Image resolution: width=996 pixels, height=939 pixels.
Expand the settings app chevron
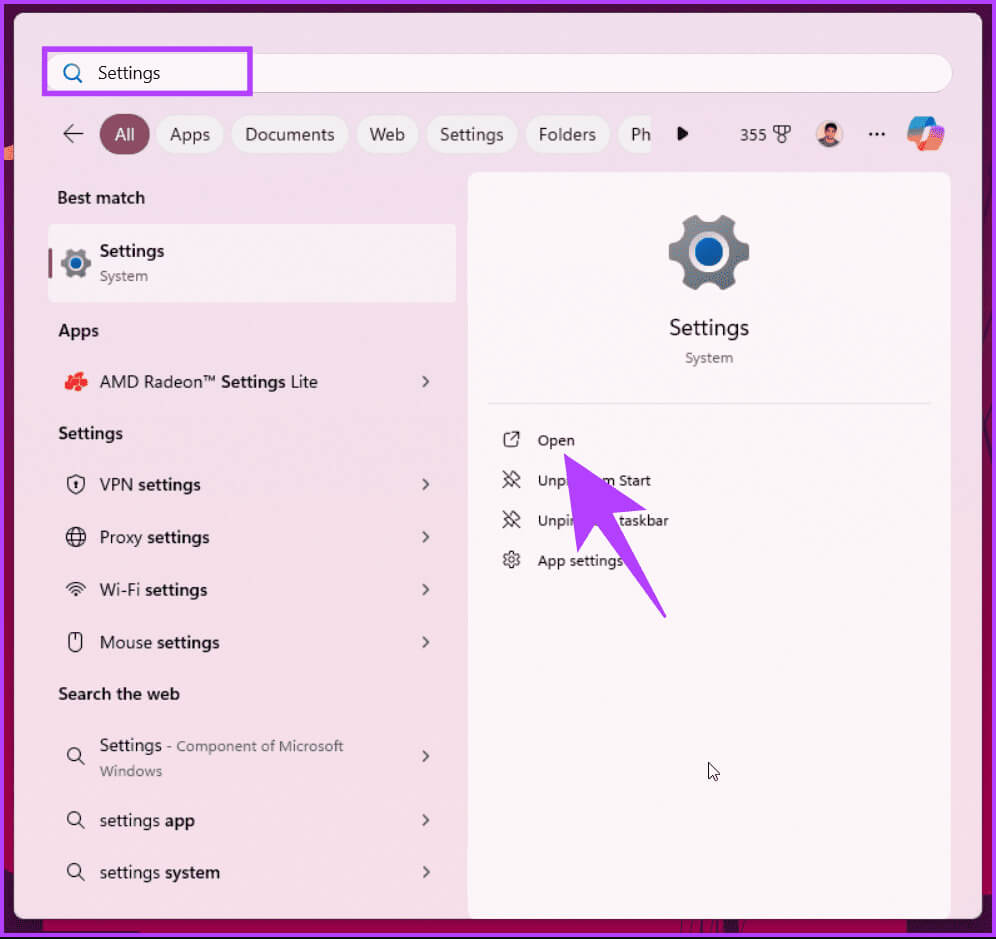tap(426, 821)
